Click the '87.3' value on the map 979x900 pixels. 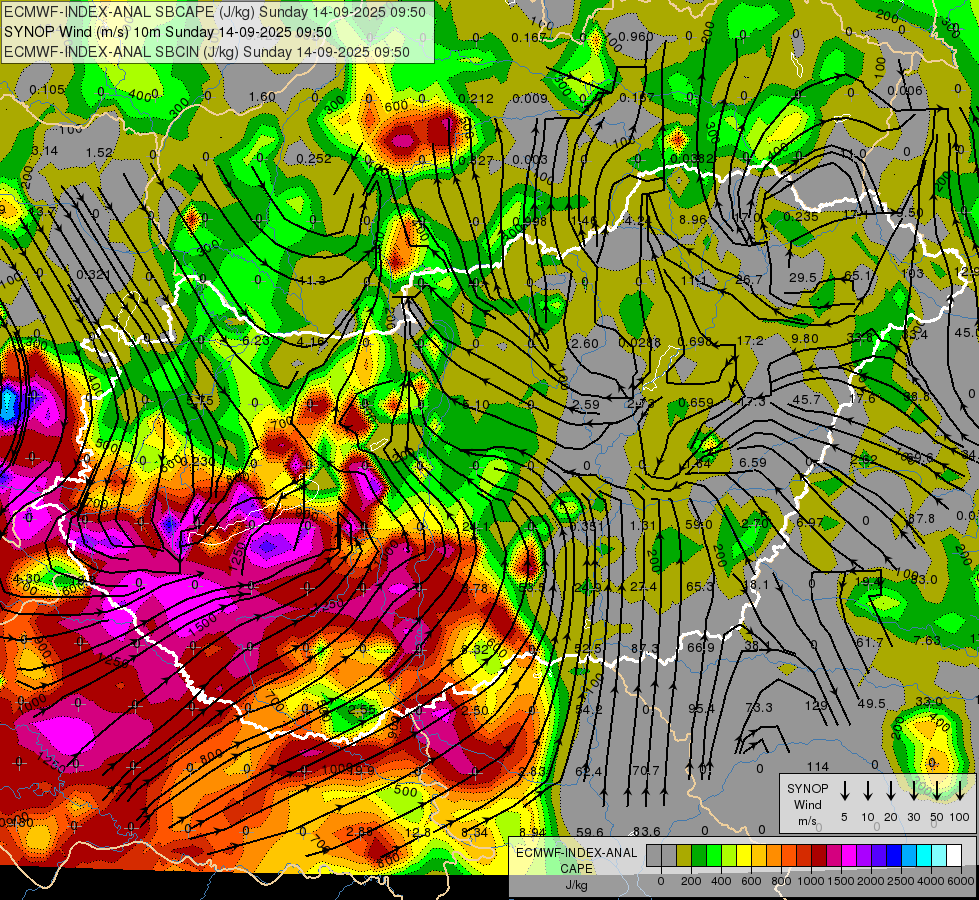tap(646, 649)
